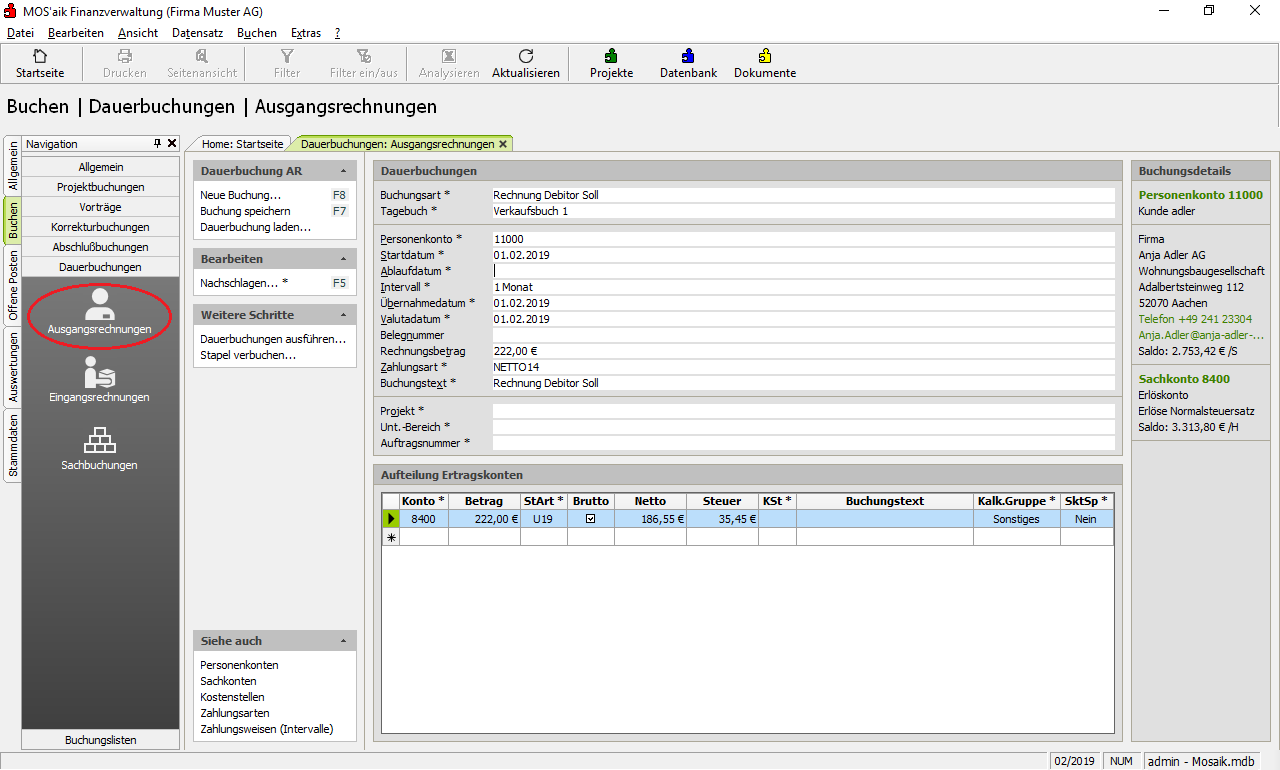The width and height of the screenshot is (1280, 770).
Task: Open Projekte from the toolbar
Action: pyautogui.click(x=611, y=57)
